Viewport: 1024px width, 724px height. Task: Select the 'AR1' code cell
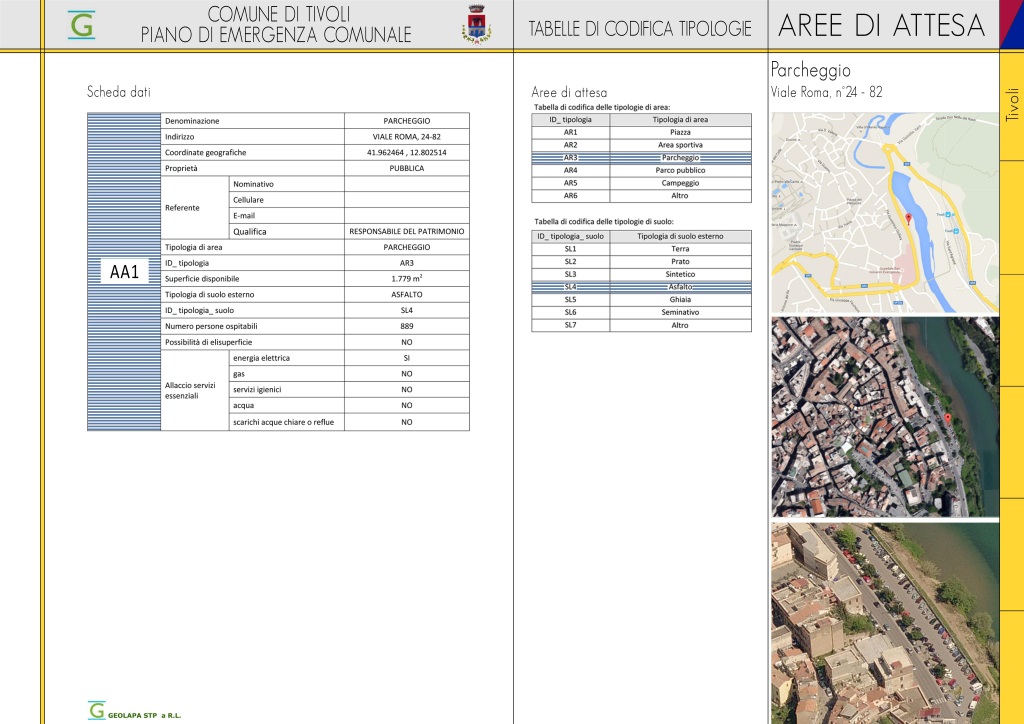click(x=571, y=133)
